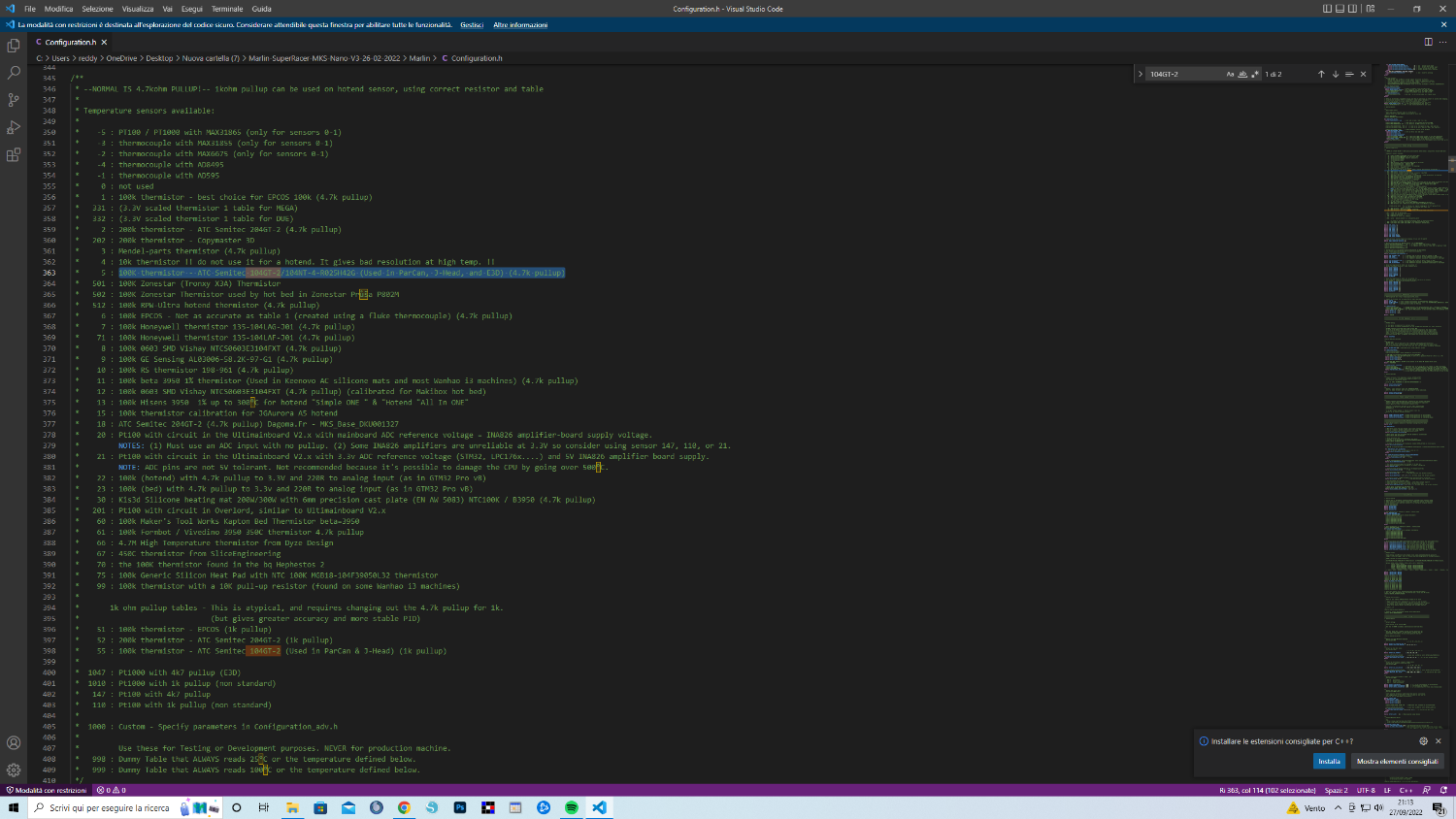
Task: Open the UTF-8 encoding selector
Action: pyautogui.click(x=1366, y=790)
